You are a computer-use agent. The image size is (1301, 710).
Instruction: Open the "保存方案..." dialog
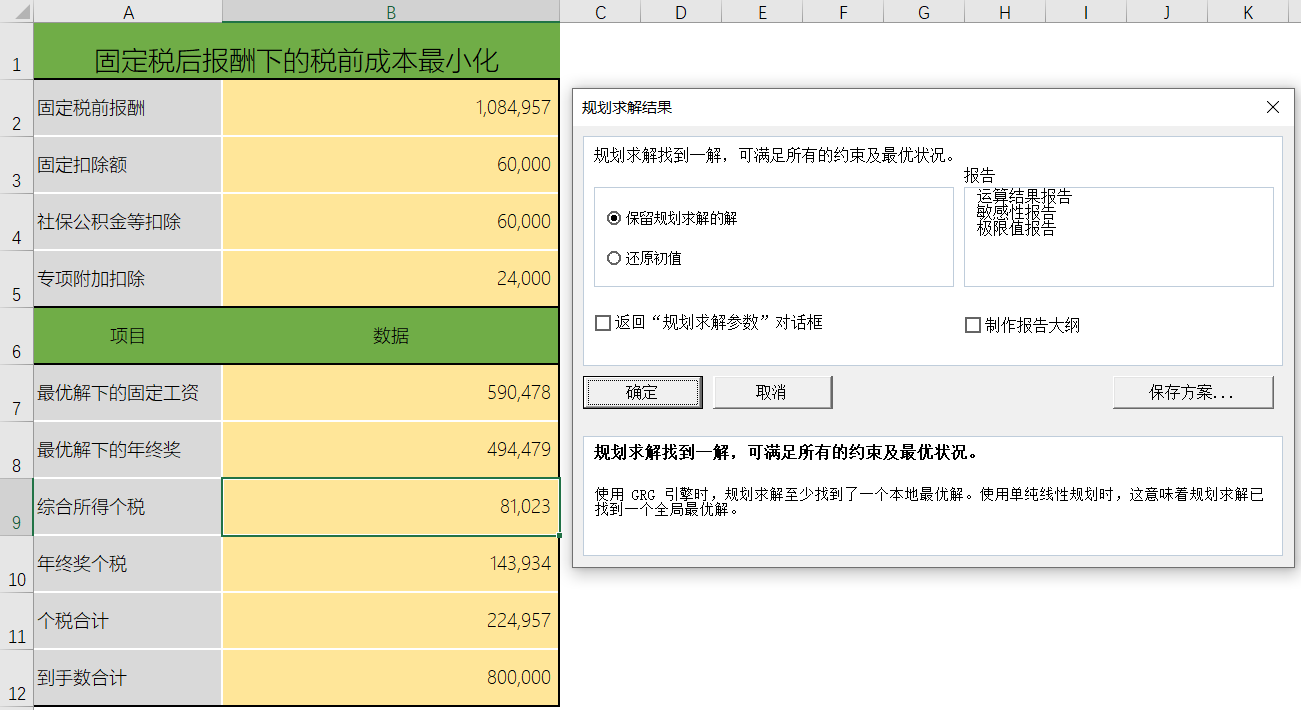[1192, 392]
